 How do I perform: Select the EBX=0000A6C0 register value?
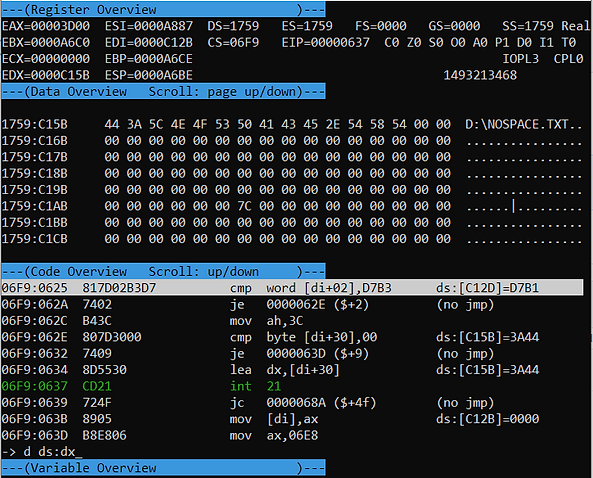point(46,42)
